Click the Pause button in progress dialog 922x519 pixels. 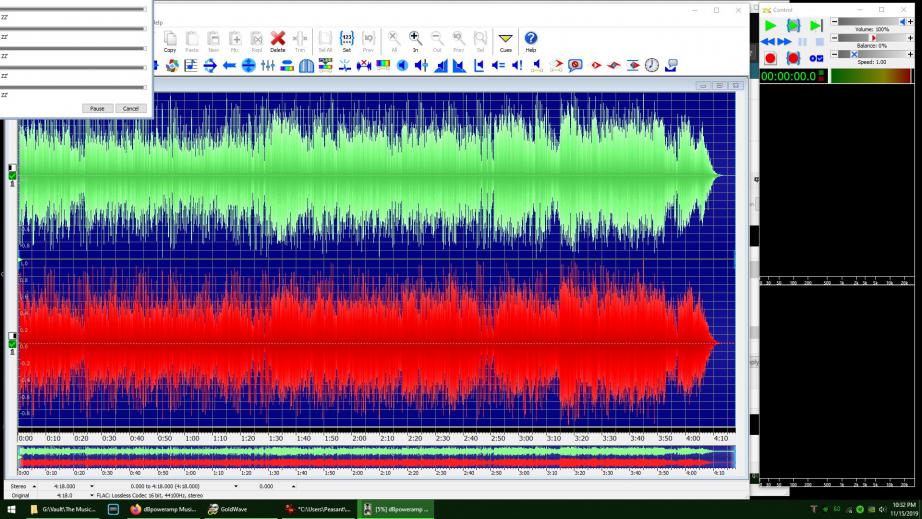97,108
